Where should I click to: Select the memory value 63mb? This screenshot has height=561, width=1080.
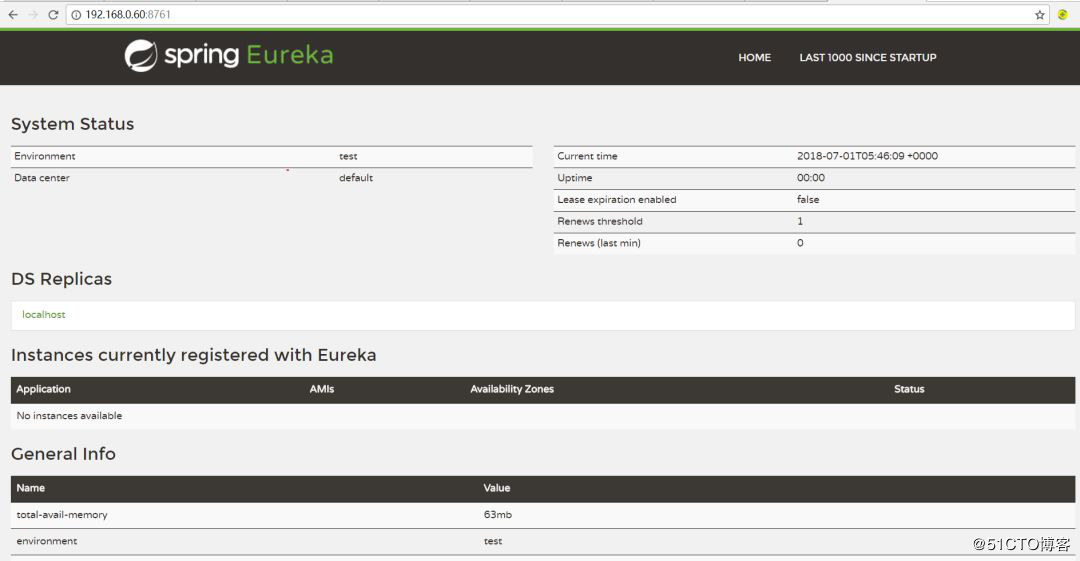(497, 515)
